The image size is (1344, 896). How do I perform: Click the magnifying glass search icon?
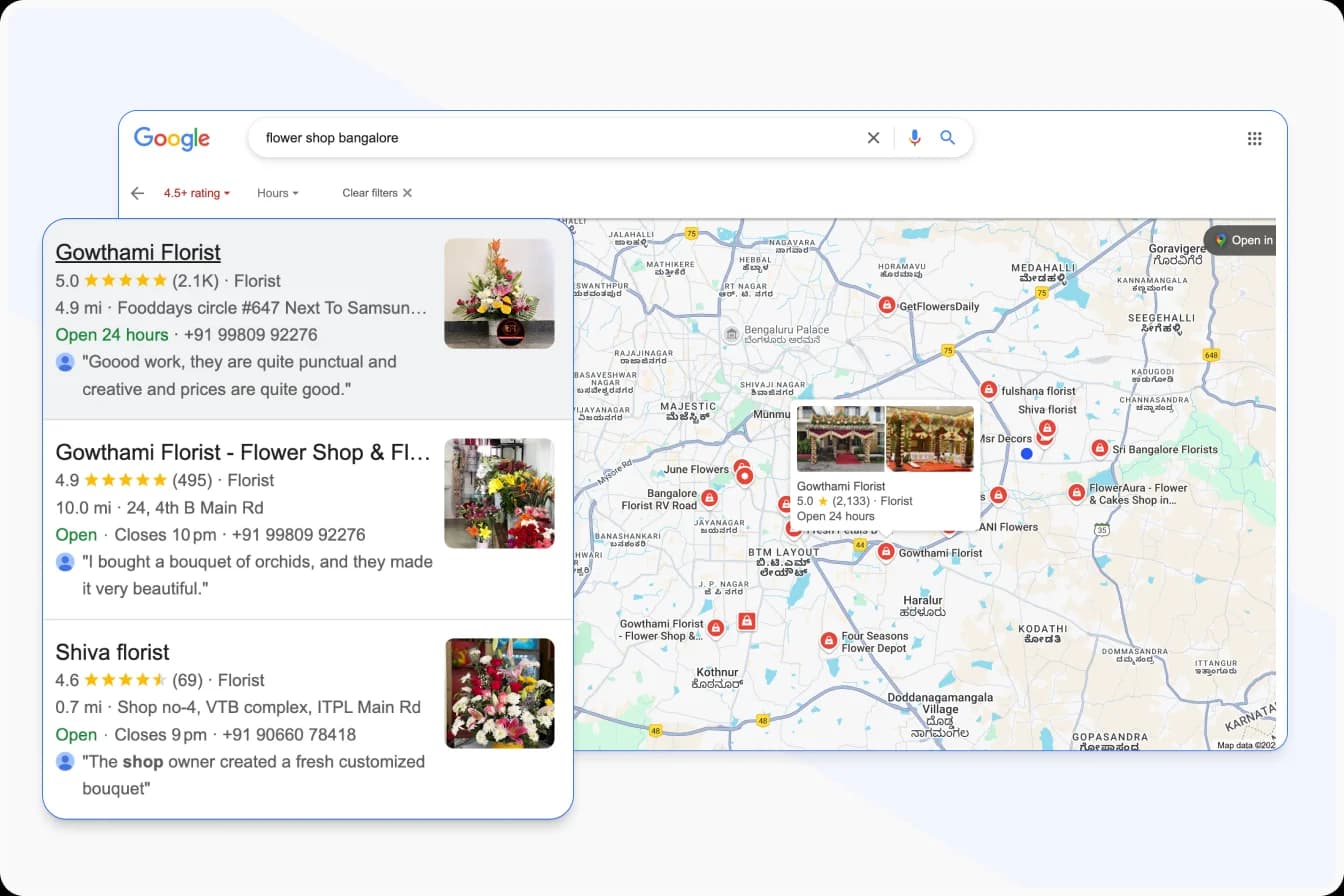[x=948, y=138]
